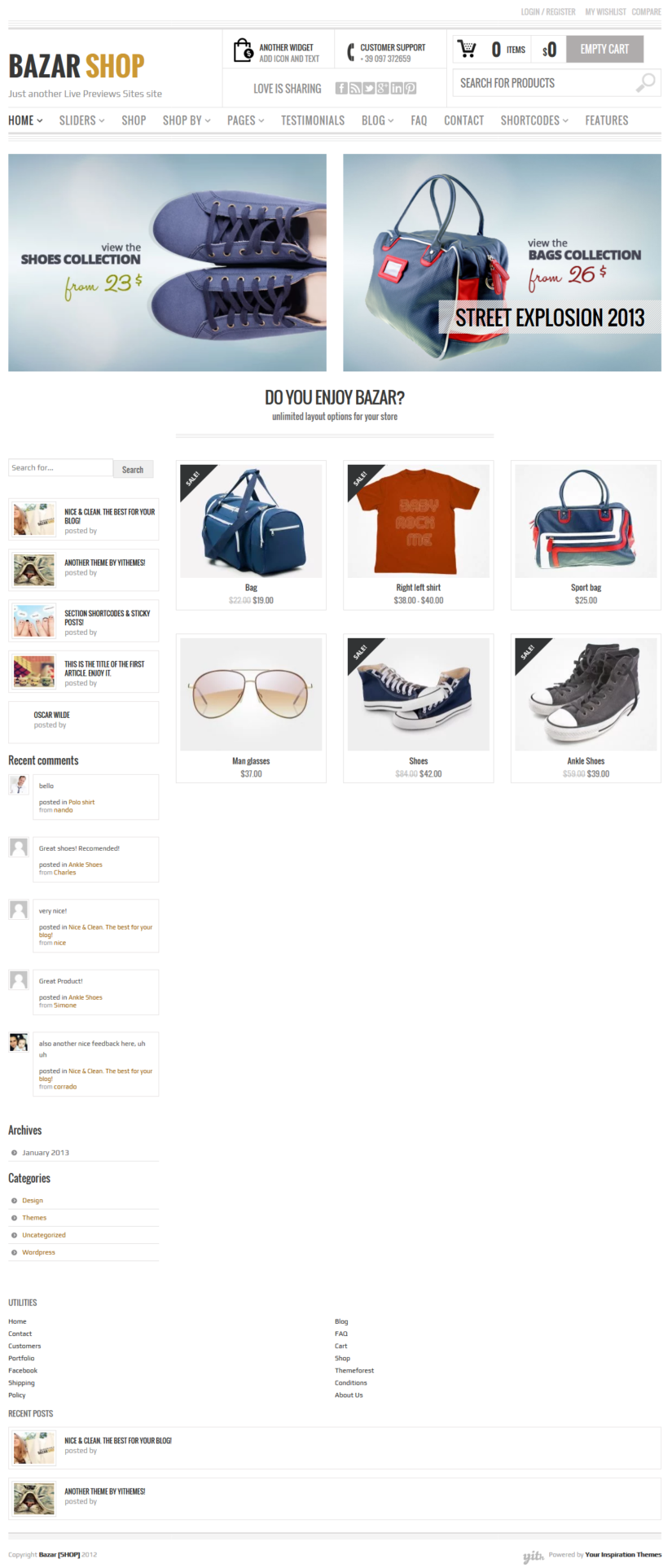672x1568 pixels.
Task: Click the Twitter share icon
Action: point(369,88)
